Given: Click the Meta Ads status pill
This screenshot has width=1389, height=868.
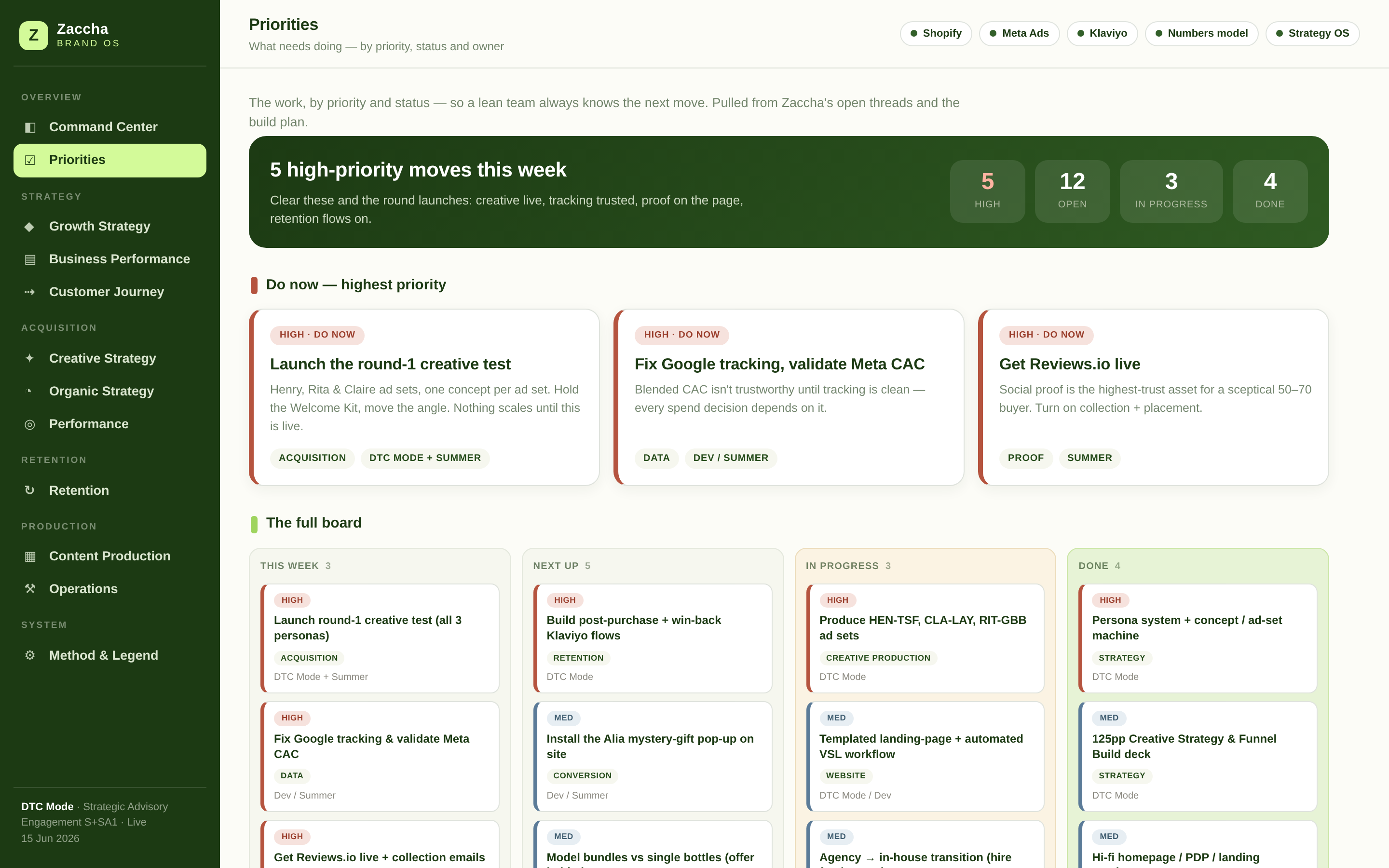Looking at the screenshot, I should click(x=1019, y=33).
